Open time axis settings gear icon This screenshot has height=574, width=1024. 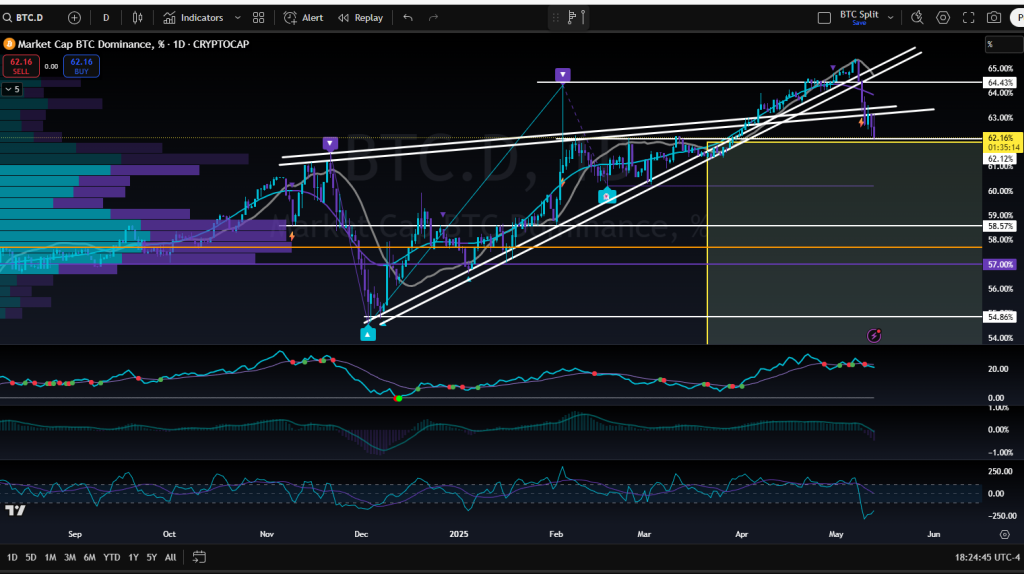click(x=1004, y=534)
